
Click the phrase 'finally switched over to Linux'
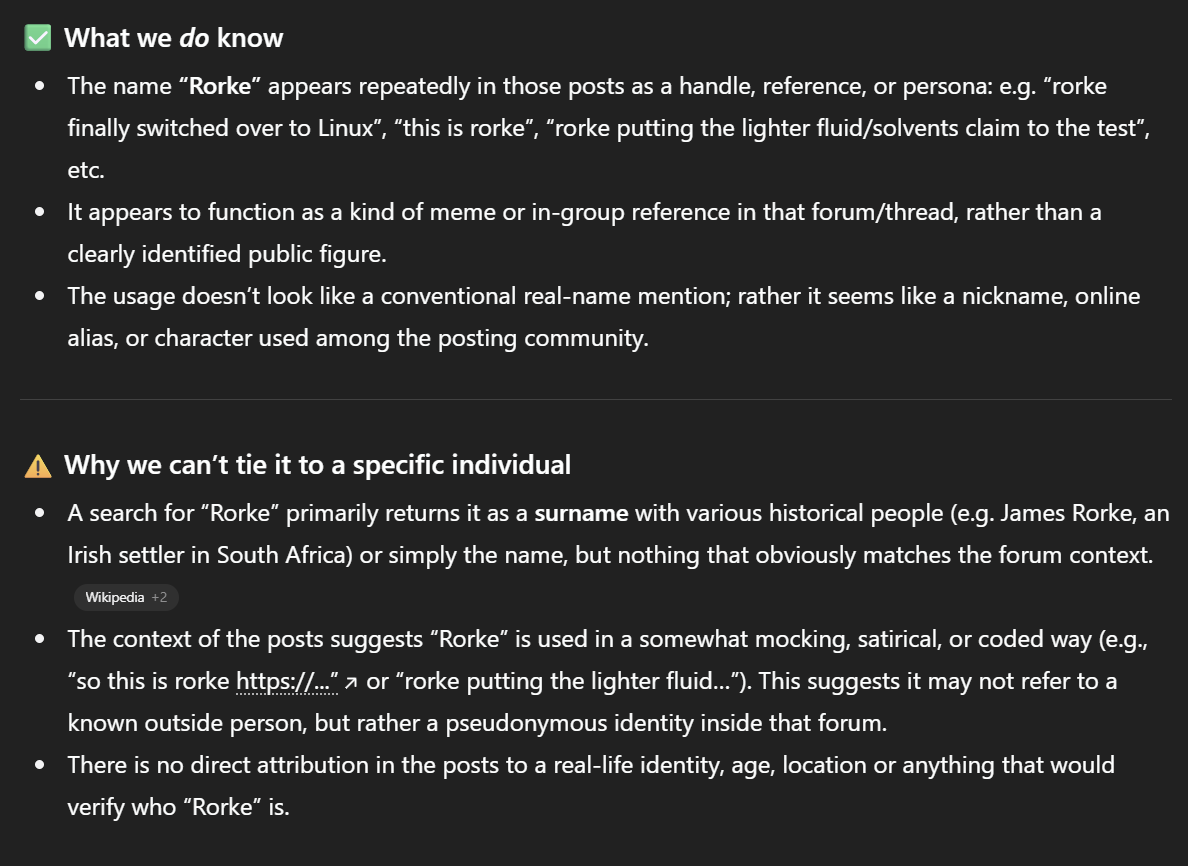[220, 128]
